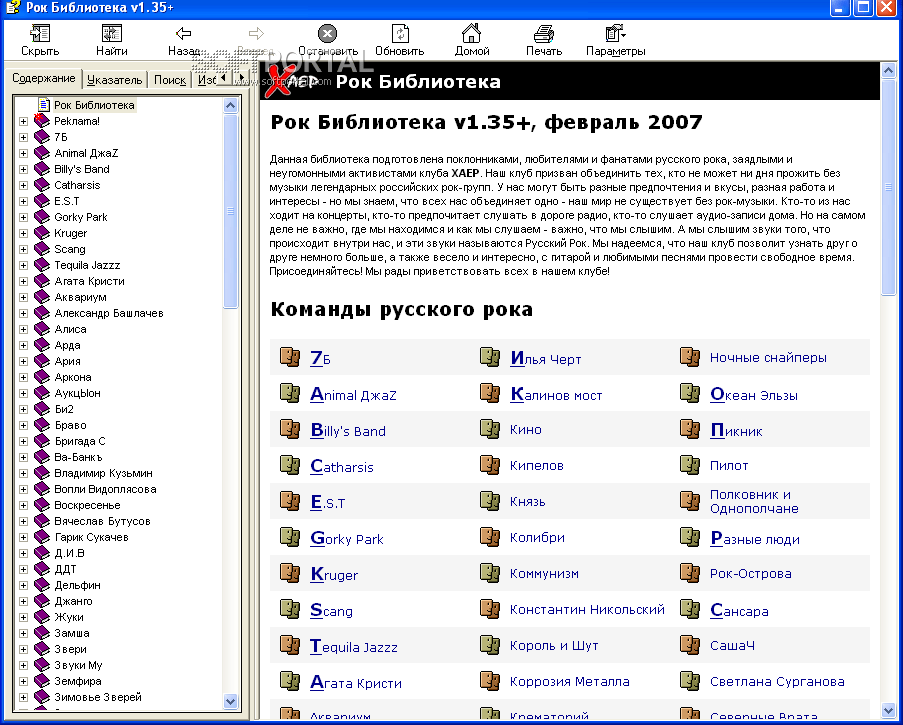The width and height of the screenshot is (903, 725).
Task: Open the Tequila Jazzz link
Action: click(354, 647)
